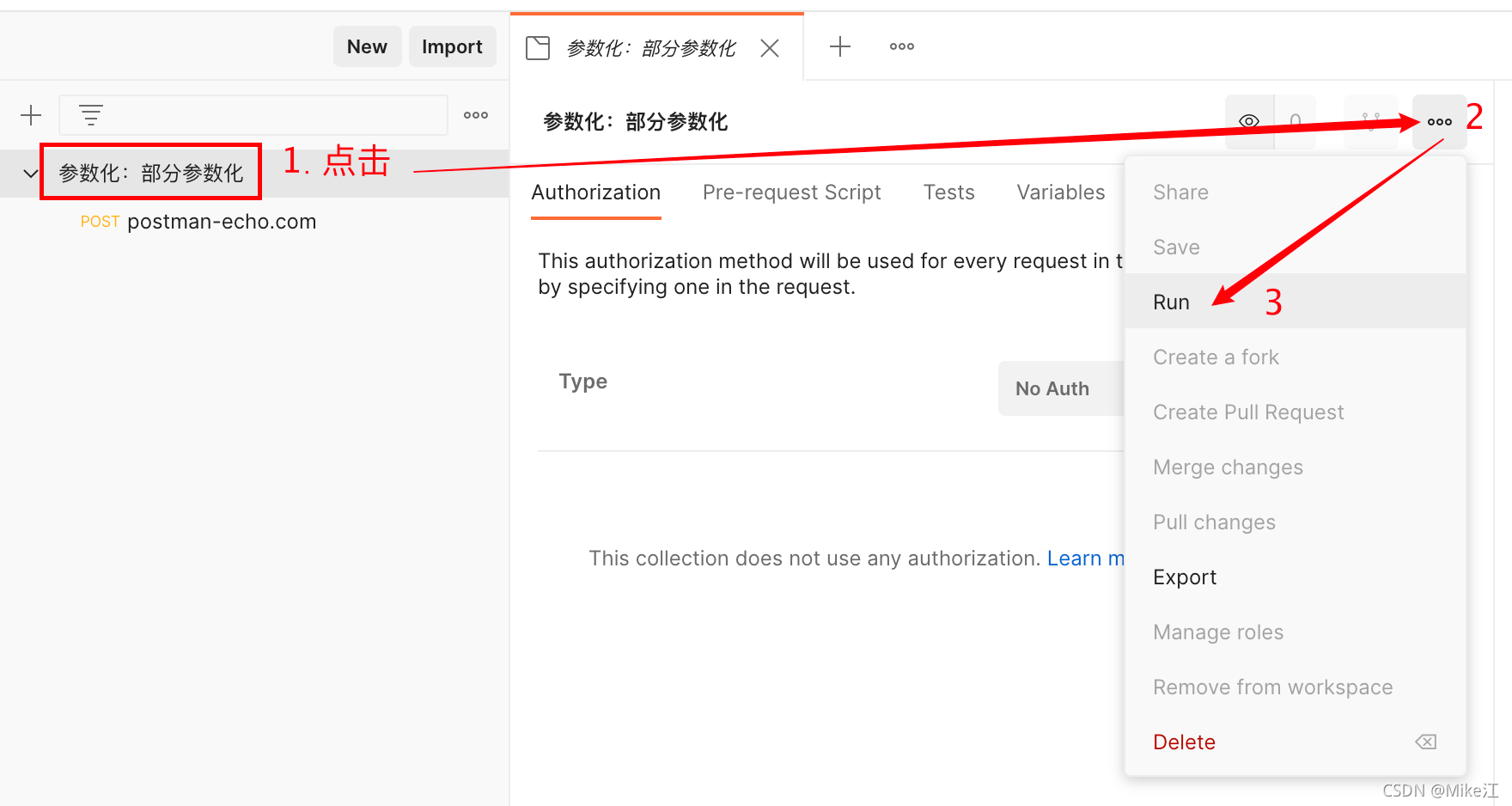Open the sidebar filter icon
Viewport: 1512px width, 806px height.
click(91, 115)
